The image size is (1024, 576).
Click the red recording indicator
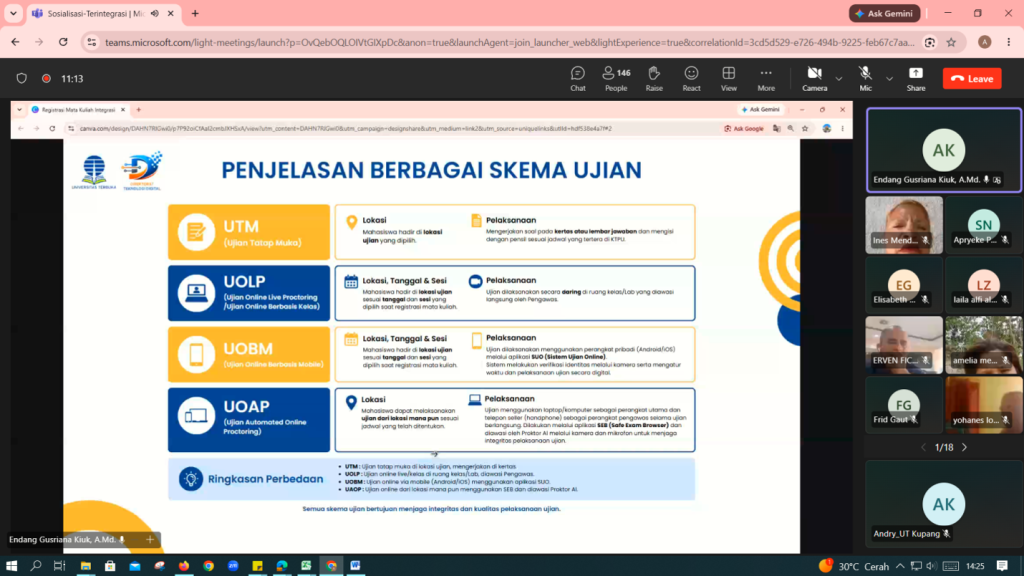pos(46,78)
